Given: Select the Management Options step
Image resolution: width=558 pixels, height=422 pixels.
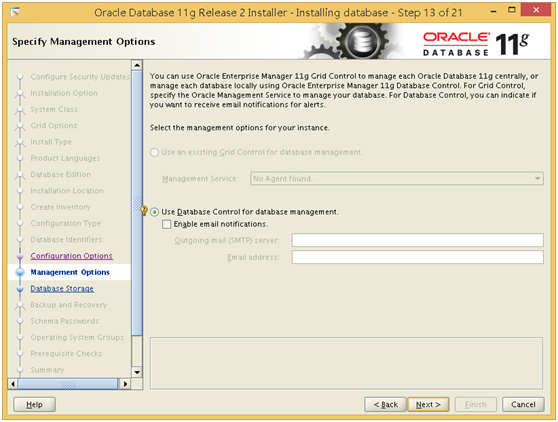Looking at the screenshot, I should [x=70, y=272].
